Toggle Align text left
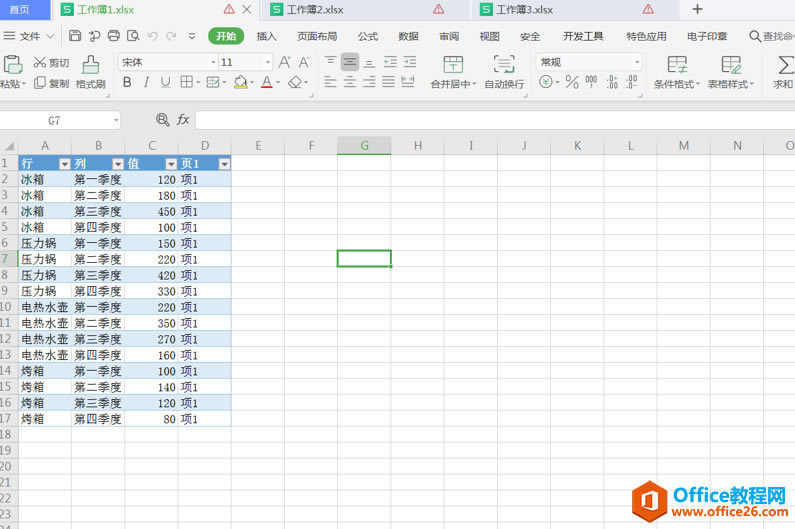The image size is (795, 529). pos(330,82)
